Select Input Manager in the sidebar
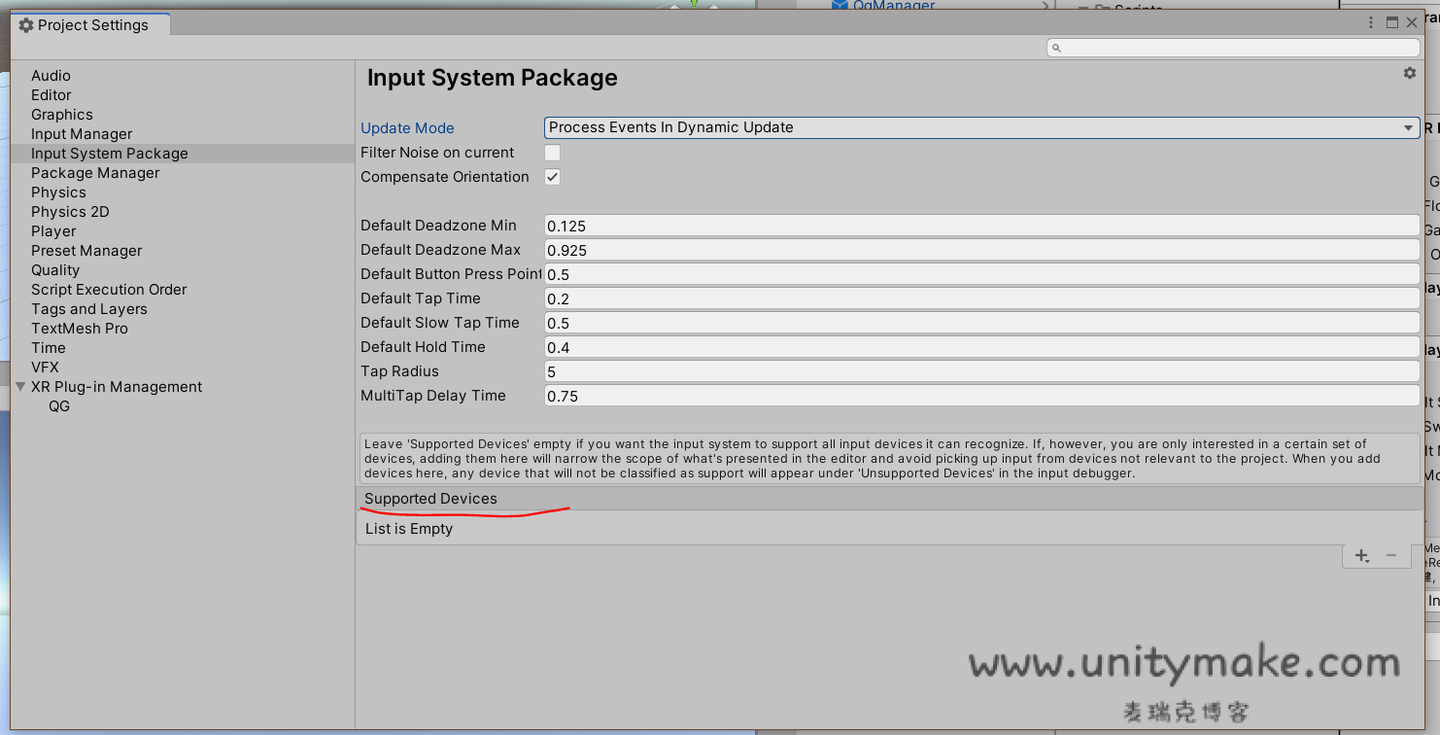Screen dimensions: 1440x735 [x=81, y=133]
